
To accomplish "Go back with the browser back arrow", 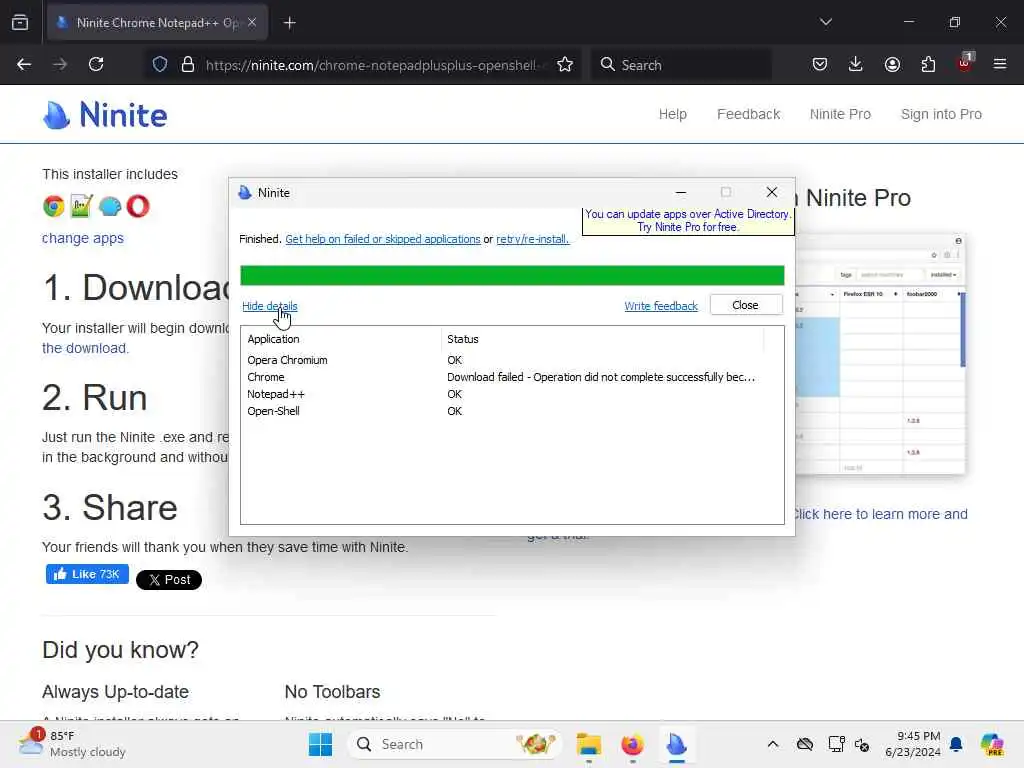I will pos(24,65).
